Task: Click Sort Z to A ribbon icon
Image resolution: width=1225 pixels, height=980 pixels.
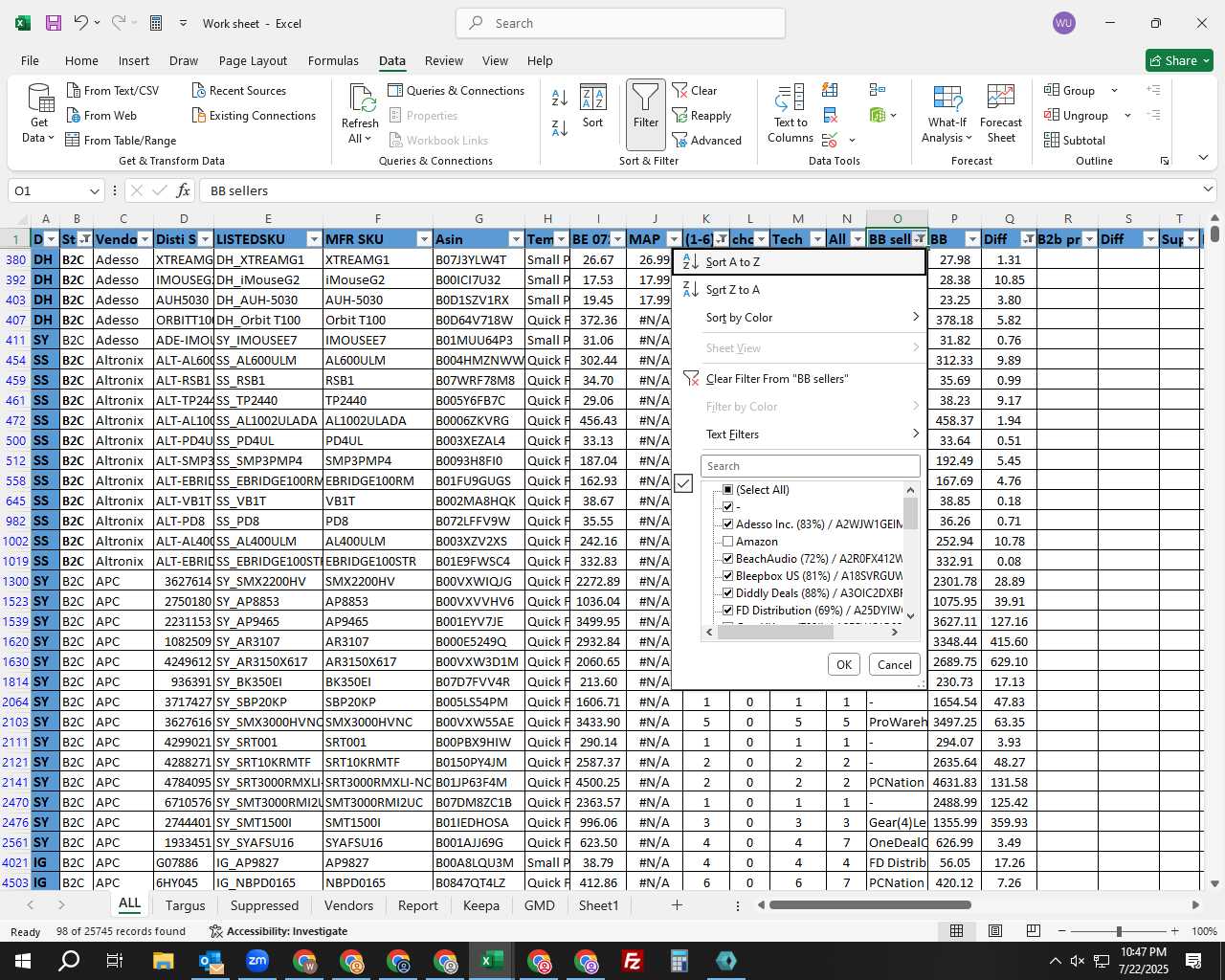Action: pos(560,127)
